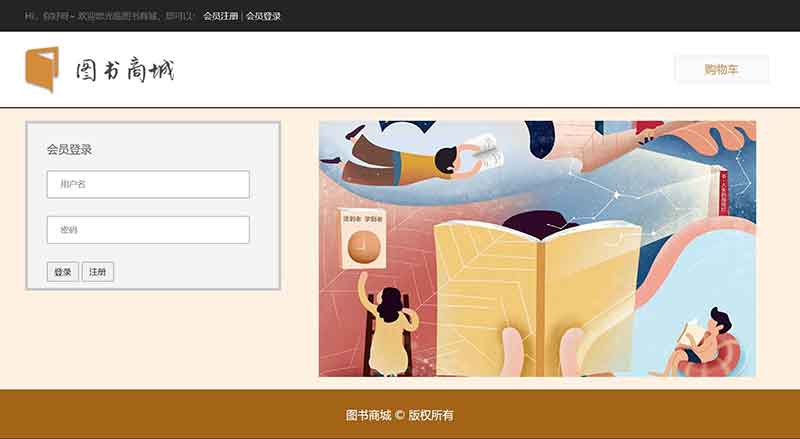Click the boy on red swim ring

[707, 343]
